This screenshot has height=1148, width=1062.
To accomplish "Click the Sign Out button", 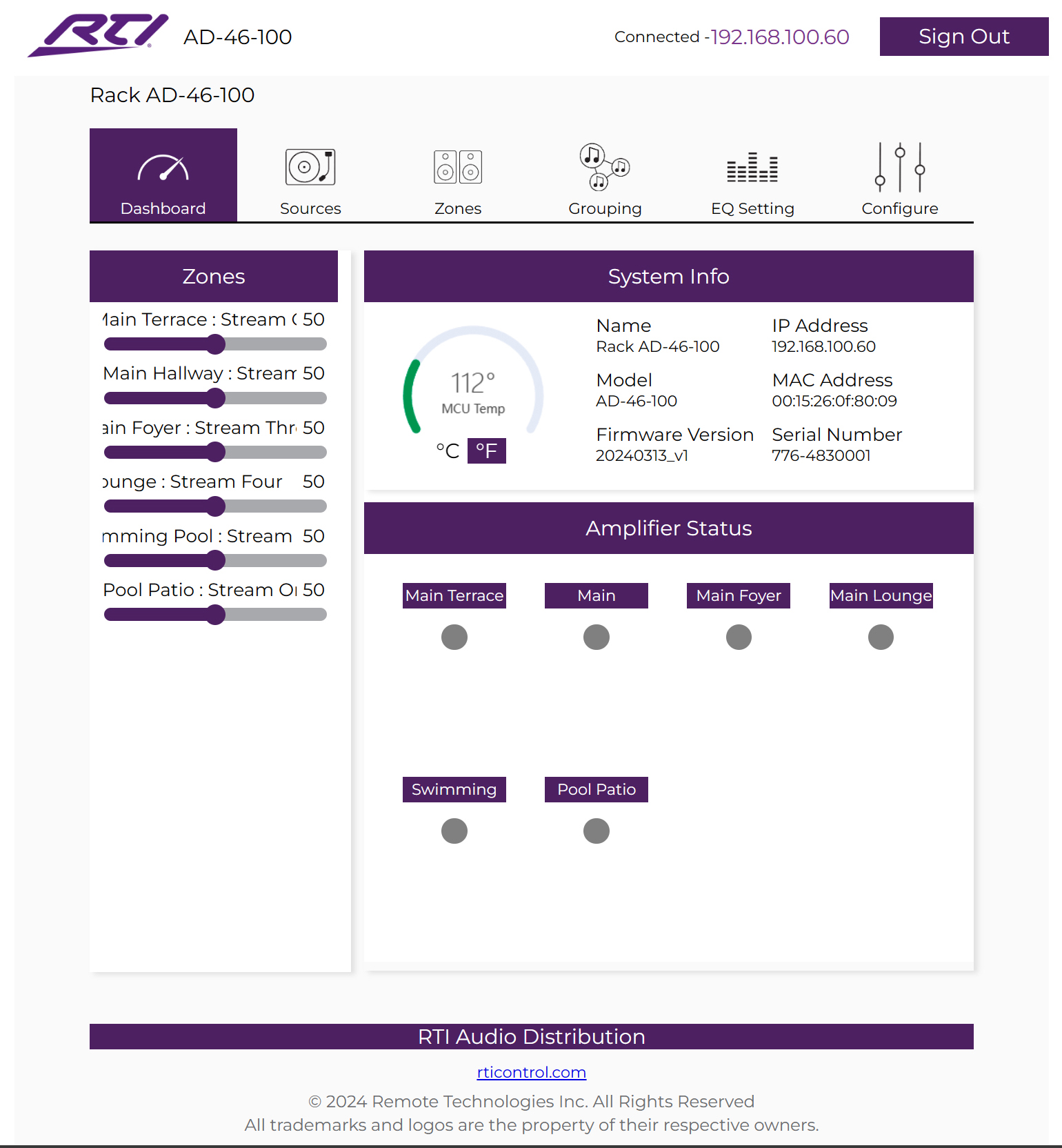I will [x=964, y=37].
